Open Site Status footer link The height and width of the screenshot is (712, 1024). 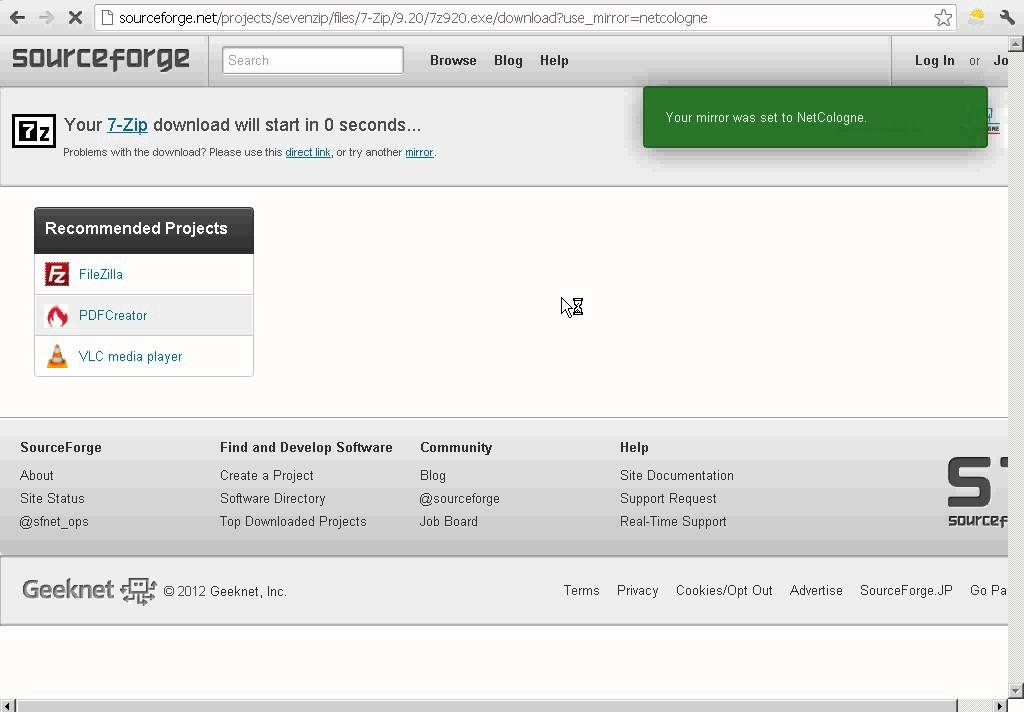coord(52,498)
